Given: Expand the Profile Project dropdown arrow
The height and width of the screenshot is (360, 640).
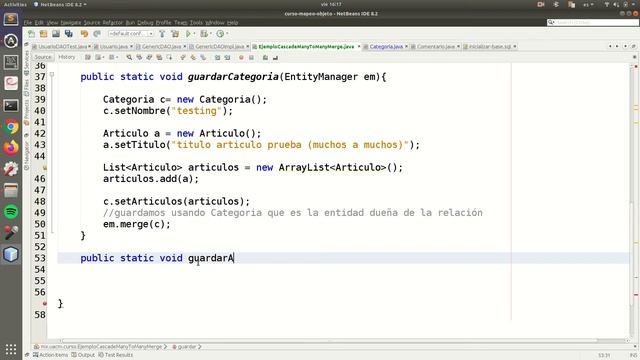Looking at the screenshot, I should click(x=227, y=34).
